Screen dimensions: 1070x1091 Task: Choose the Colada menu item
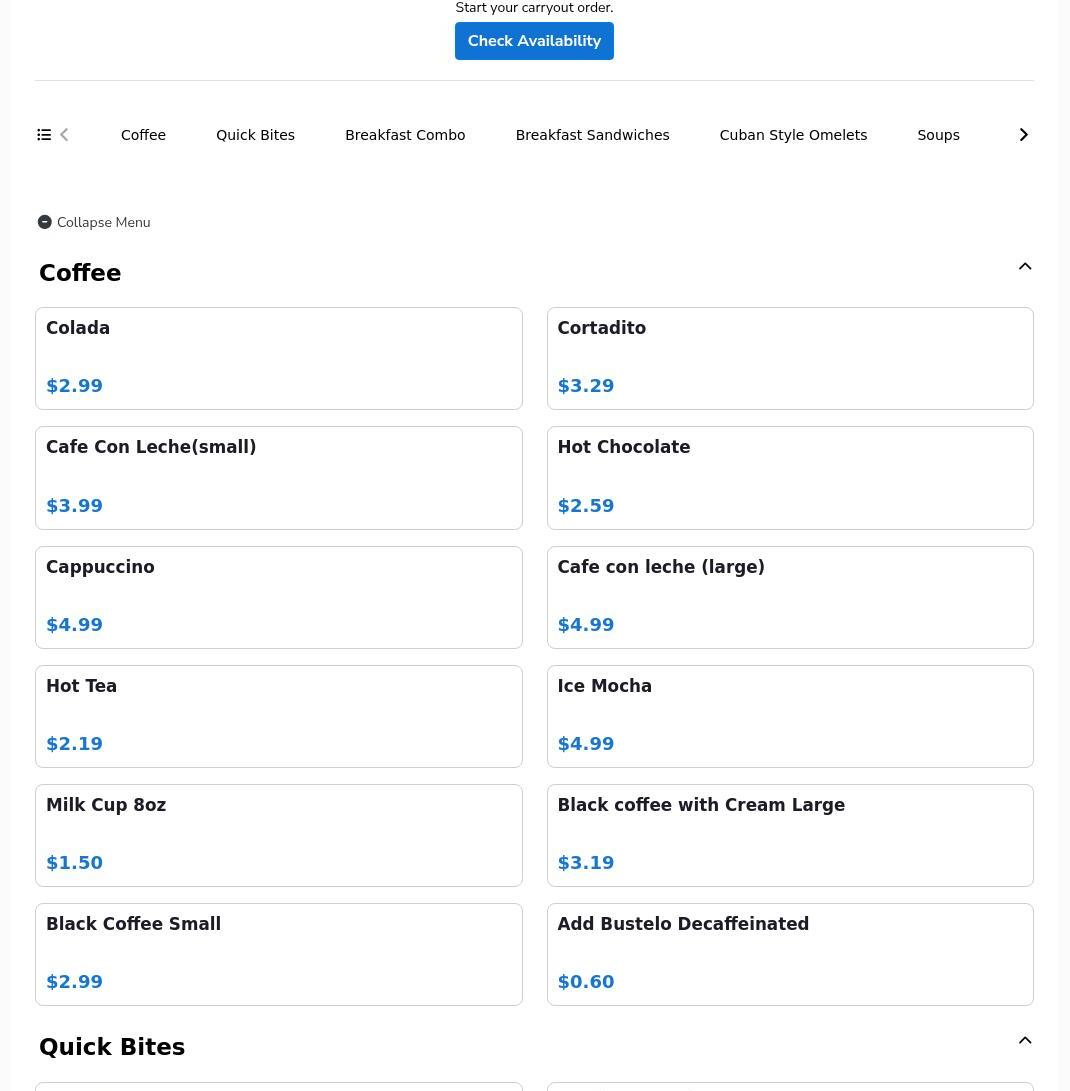[278, 358]
